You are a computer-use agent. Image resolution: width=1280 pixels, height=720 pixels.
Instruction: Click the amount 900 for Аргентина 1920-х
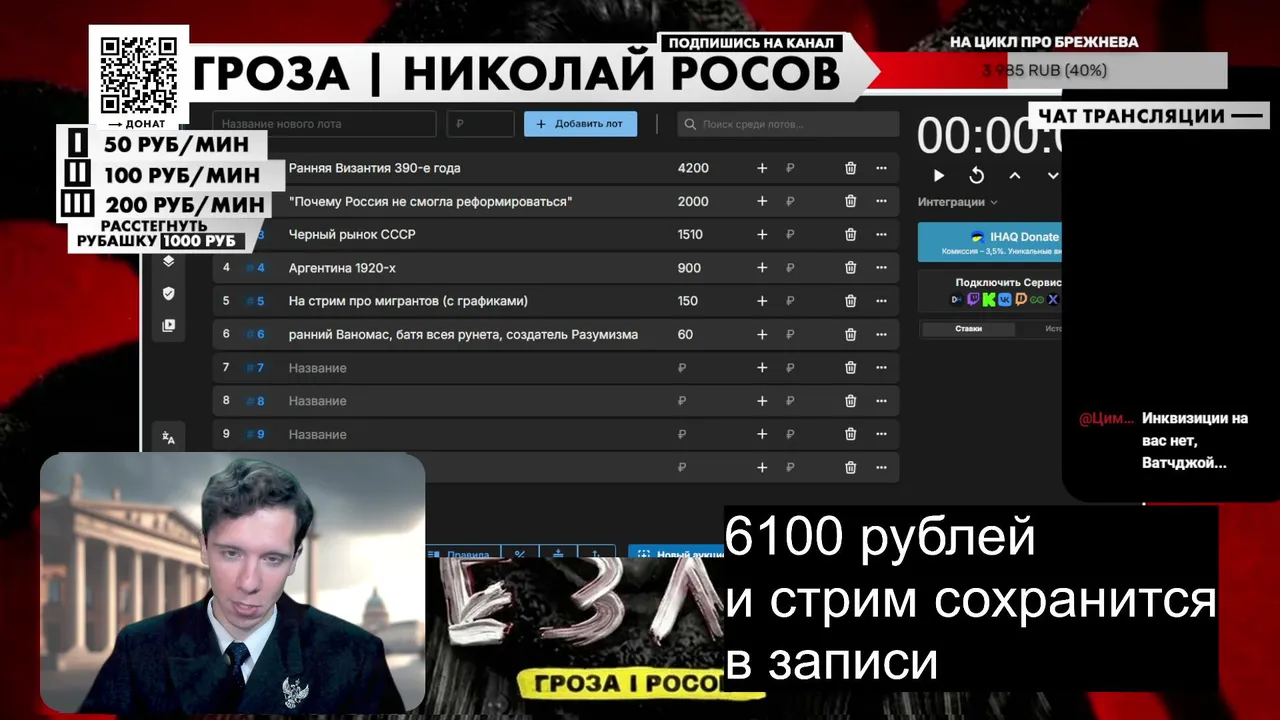coord(689,268)
